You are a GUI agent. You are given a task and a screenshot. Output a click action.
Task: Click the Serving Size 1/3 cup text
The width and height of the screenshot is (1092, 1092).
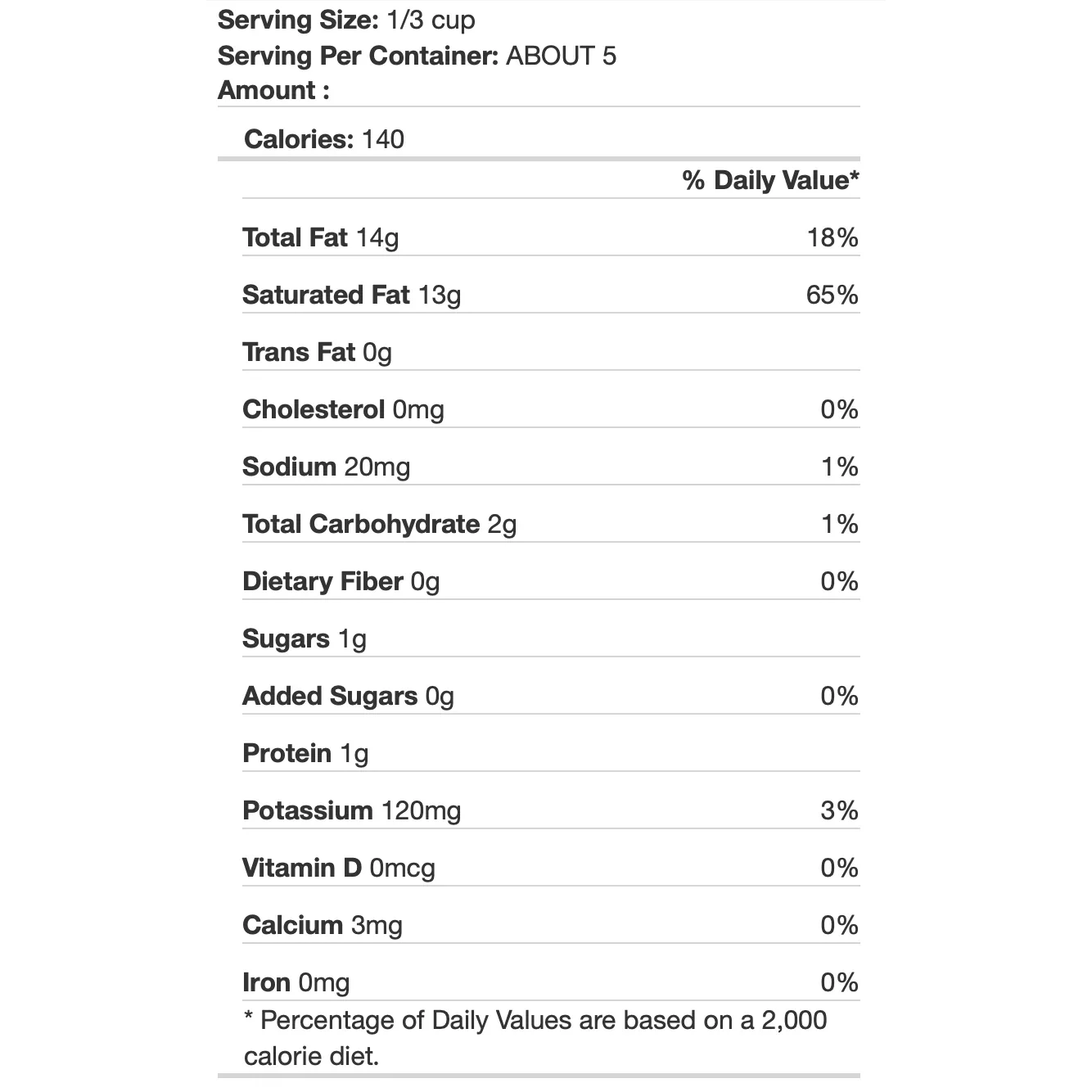(346, 20)
